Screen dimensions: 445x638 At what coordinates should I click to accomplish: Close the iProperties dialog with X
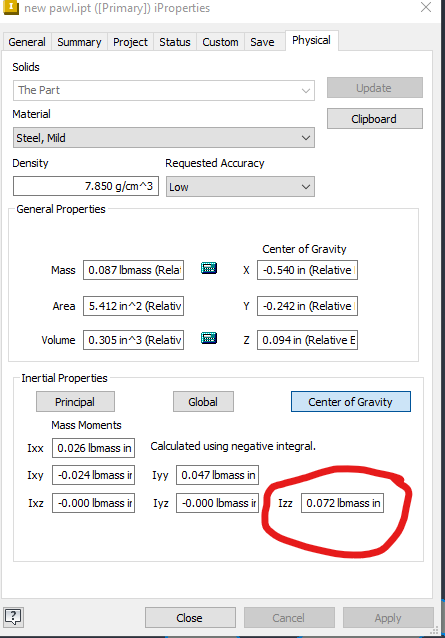426,7
